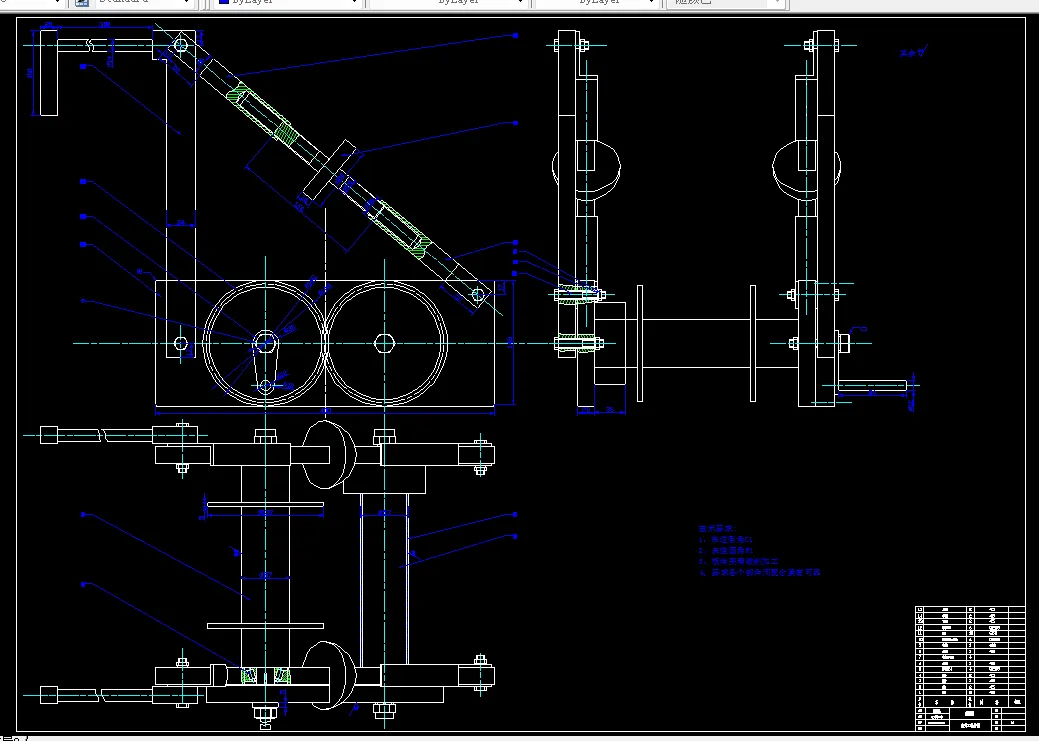This screenshot has height=741, width=1039.
Task: Open the lineweight ByLayer dropdown
Action: tap(594, 3)
